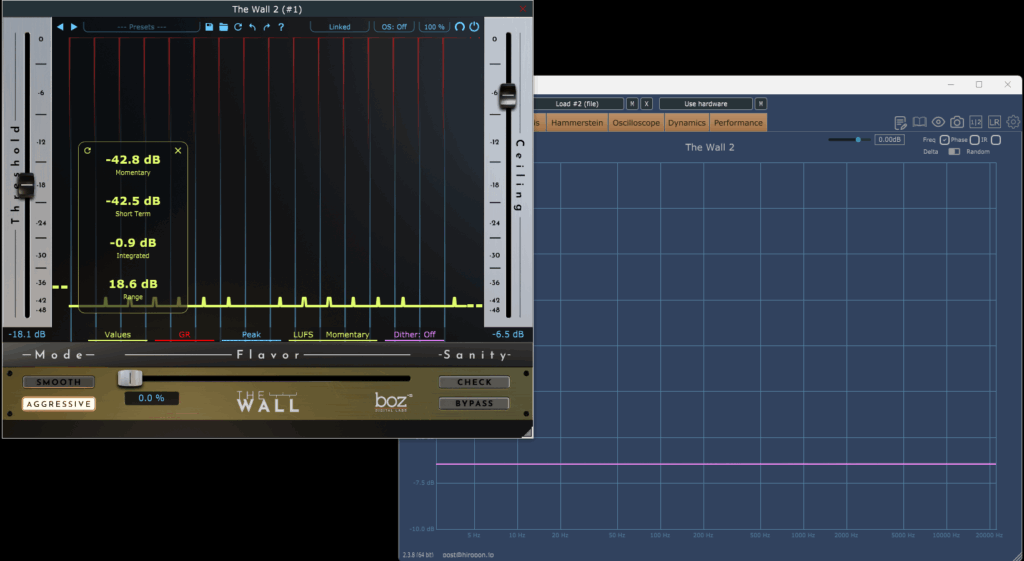Click the -6.5 dB ceiling value readout

pyautogui.click(x=507, y=334)
